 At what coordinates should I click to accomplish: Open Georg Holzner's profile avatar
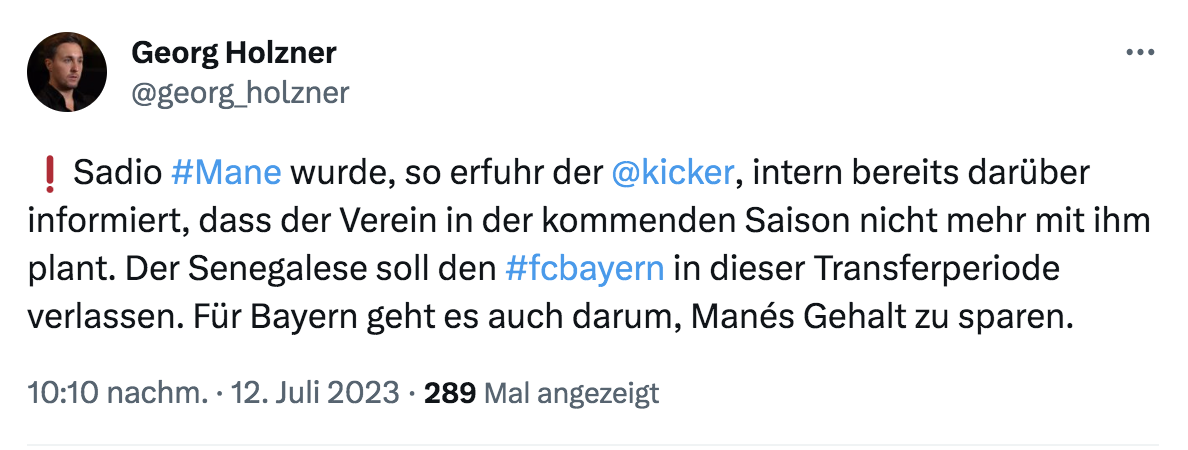(x=67, y=71)
